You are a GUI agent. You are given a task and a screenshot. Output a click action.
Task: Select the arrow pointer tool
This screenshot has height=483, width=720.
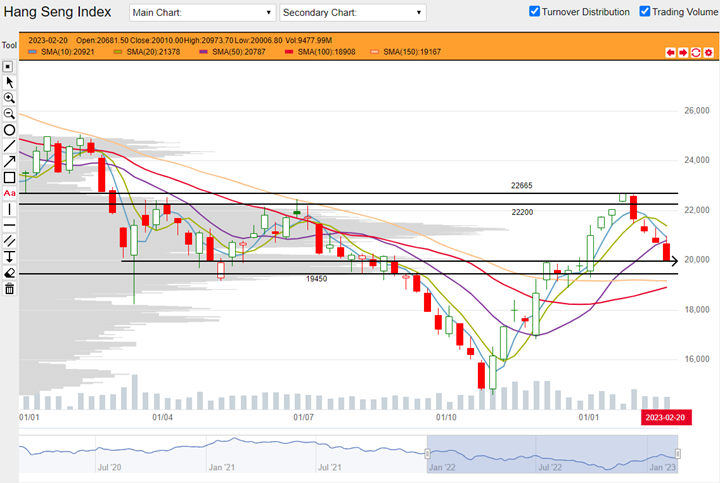[9, 82]
